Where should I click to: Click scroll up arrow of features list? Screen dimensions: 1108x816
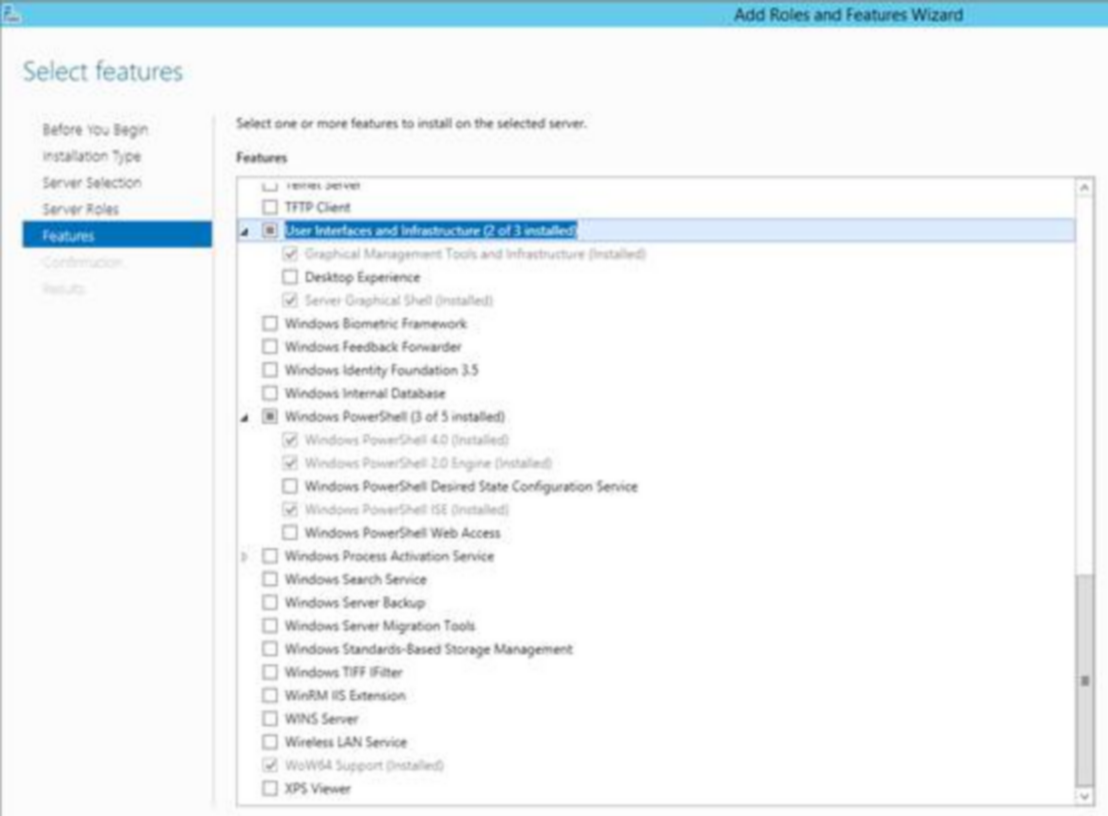(1084, 187)
